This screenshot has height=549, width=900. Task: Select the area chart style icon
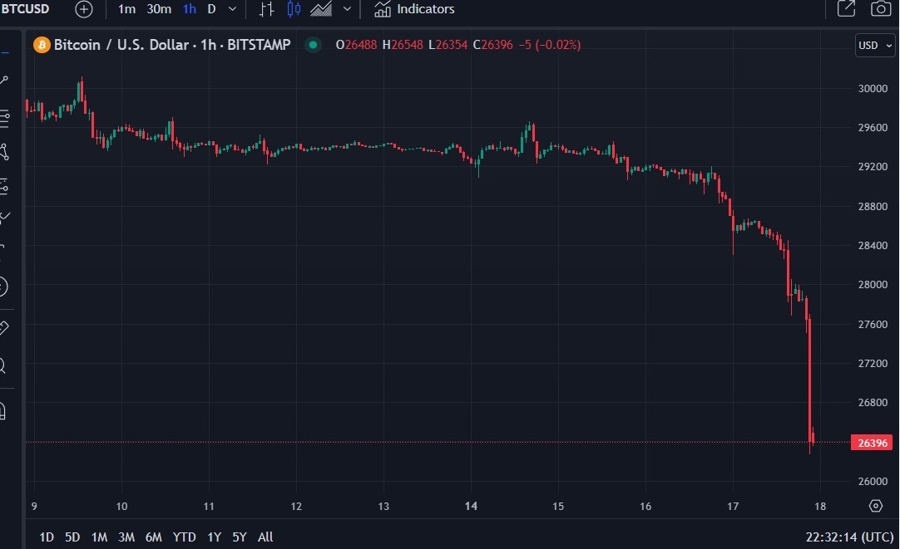point(321,9)
